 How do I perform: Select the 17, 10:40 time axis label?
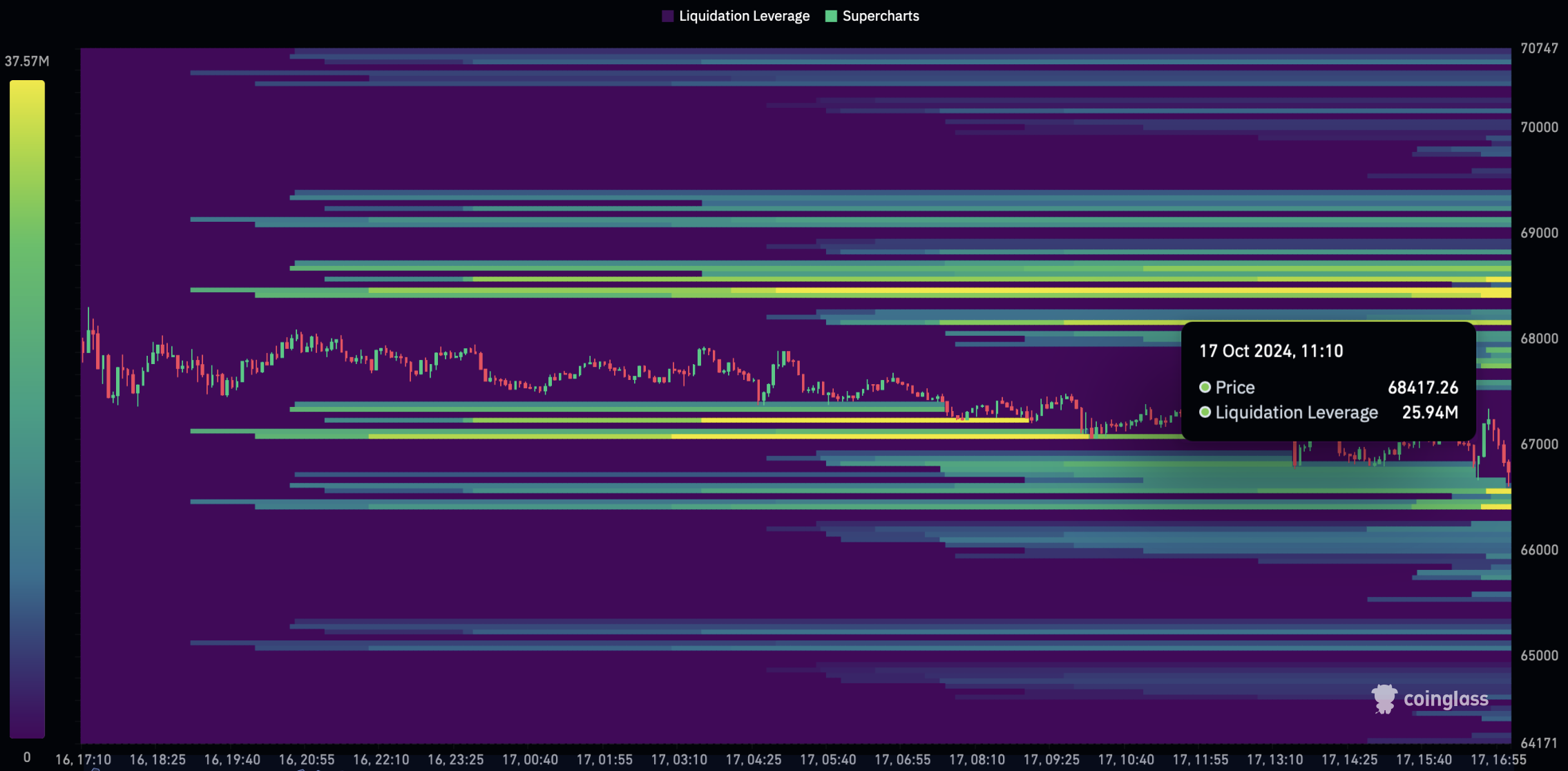(1126, 759)
